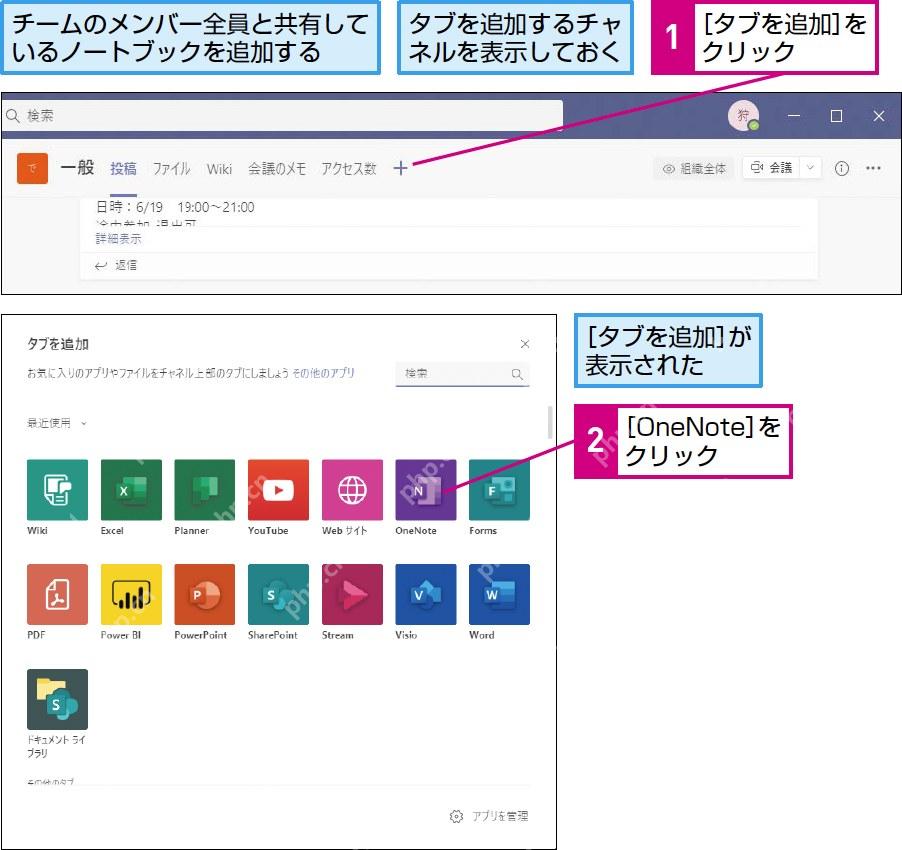Choose the PDF app icon
The width and height of the screenshot is (902, 850).
click(58, 595)
